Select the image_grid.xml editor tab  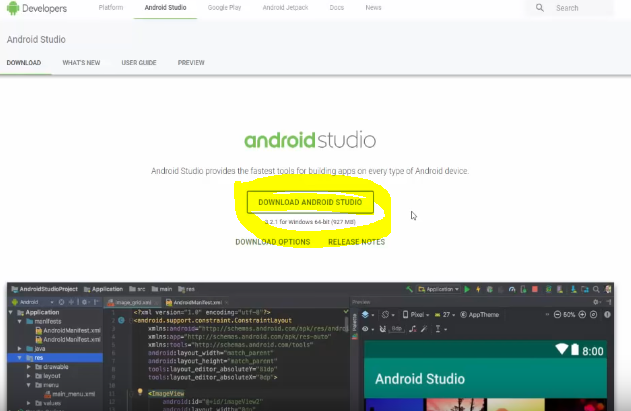133,302
